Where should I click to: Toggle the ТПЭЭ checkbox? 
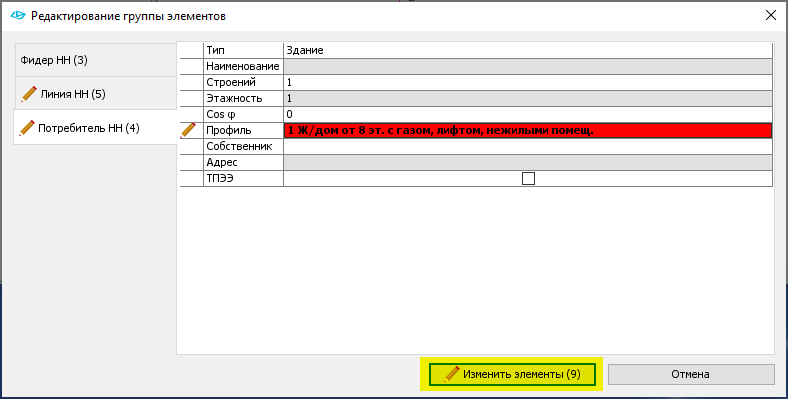tap(528, 178)
